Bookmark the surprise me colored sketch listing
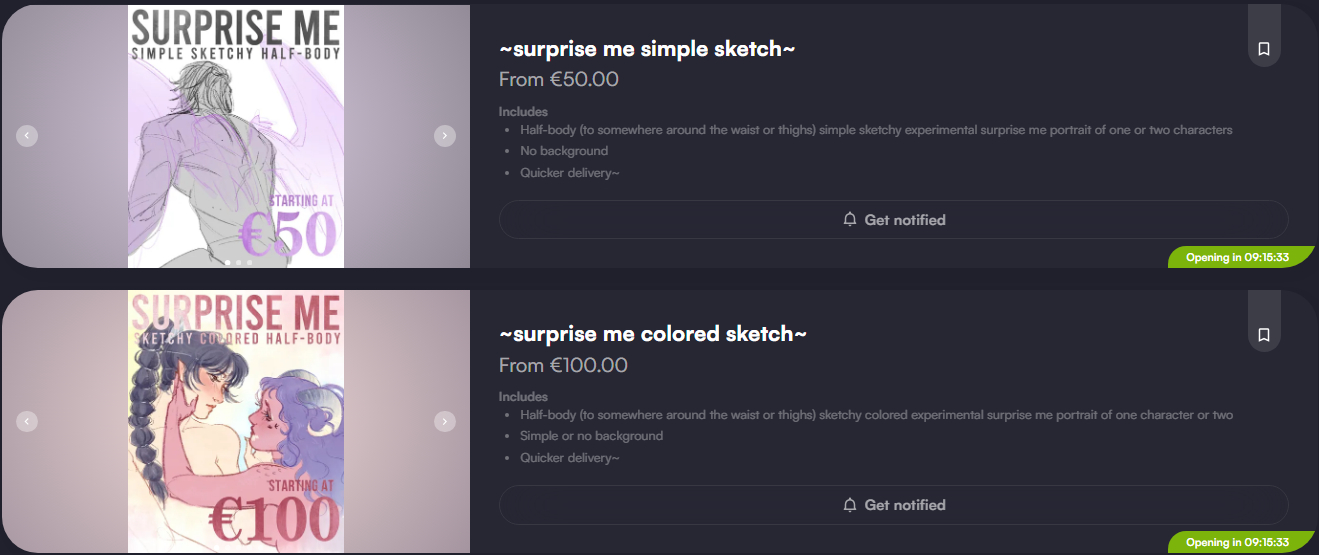 tap(1264, 334)
